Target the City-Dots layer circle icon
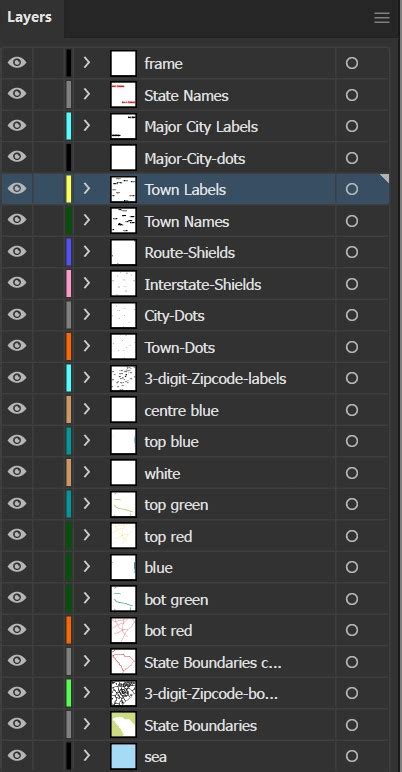The height and width of the screenshot is (772, 402). pos(352,316)
